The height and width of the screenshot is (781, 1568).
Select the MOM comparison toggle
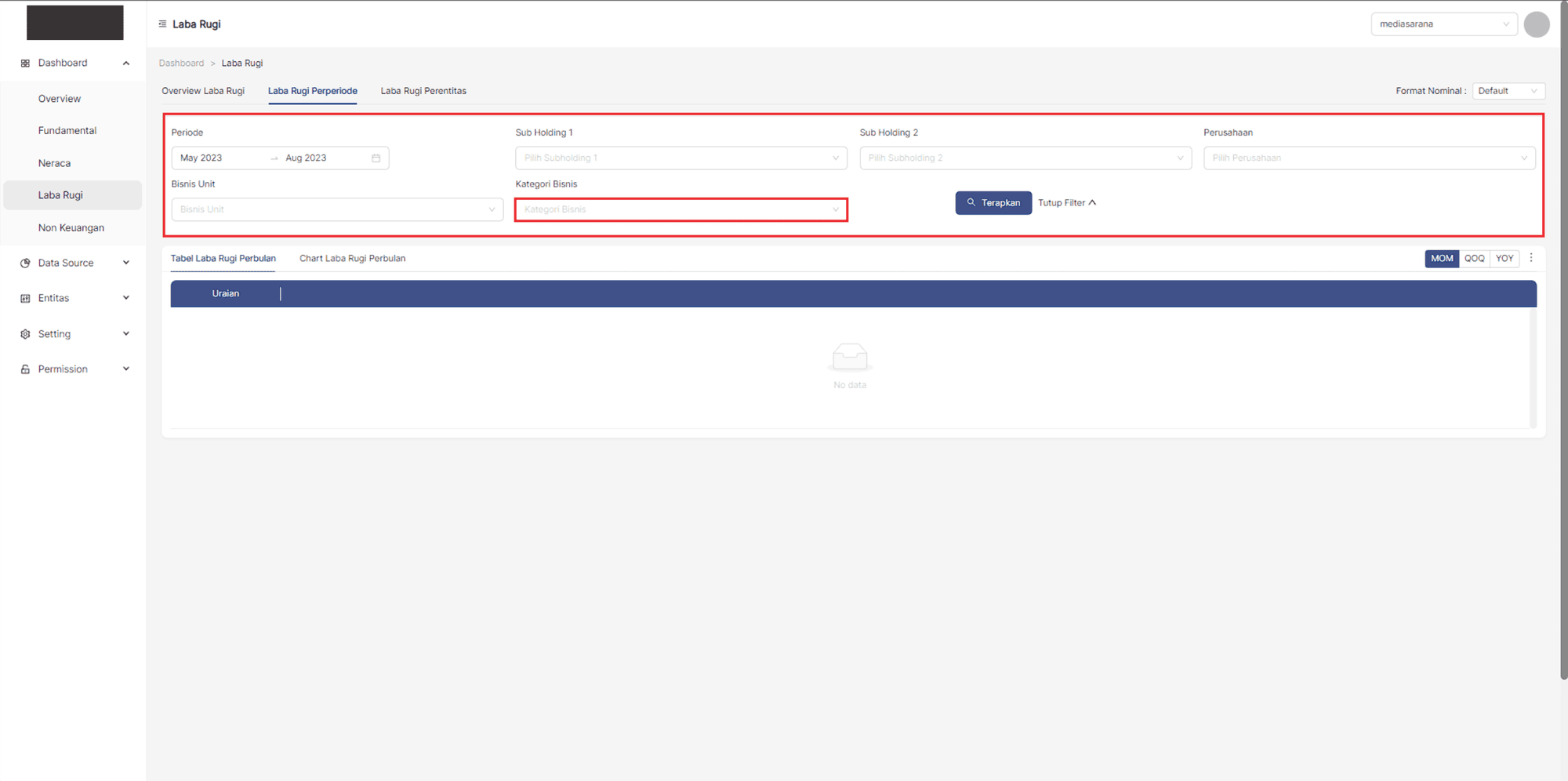click(1441, 259)
